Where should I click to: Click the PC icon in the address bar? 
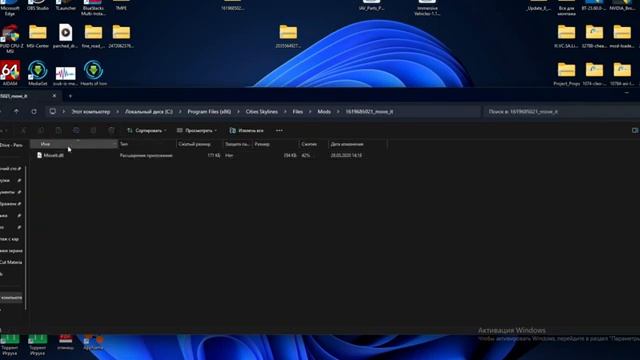53,111
